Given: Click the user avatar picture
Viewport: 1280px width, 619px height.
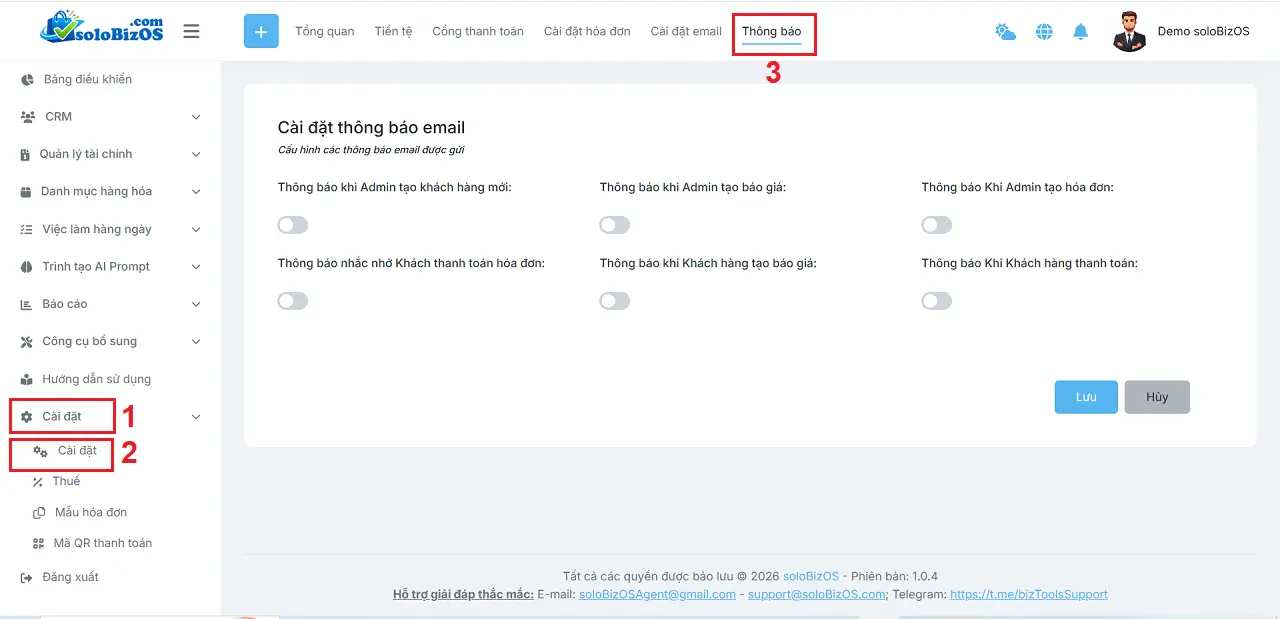Looking at the screenshot, I should click(1129, 31).
